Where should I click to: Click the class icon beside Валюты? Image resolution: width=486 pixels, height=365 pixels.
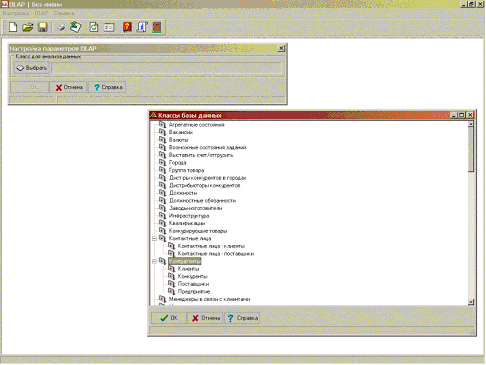point(162,140)
